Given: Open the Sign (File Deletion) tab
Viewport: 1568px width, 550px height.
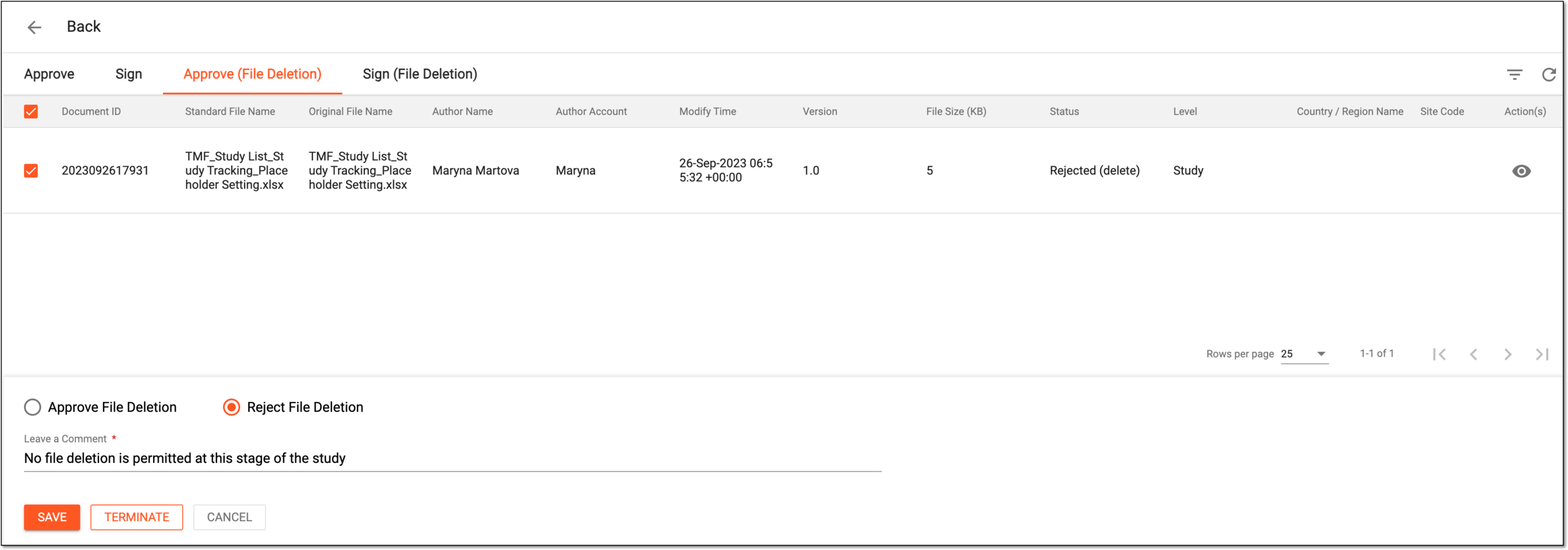Looking at the screenshot, I should click(420, 74).
